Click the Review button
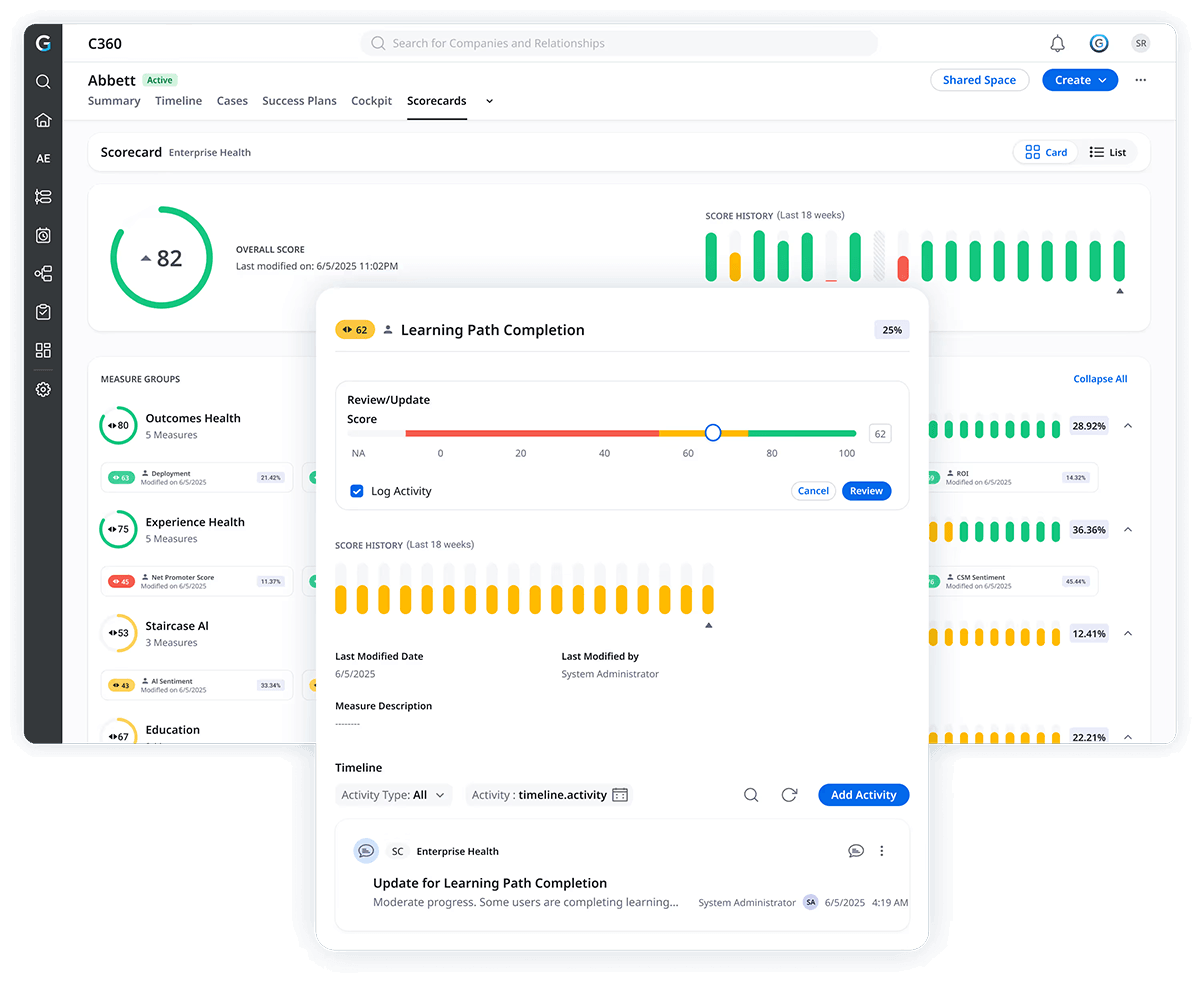Screen dimensions: 1200x990 tap(866, 491)
